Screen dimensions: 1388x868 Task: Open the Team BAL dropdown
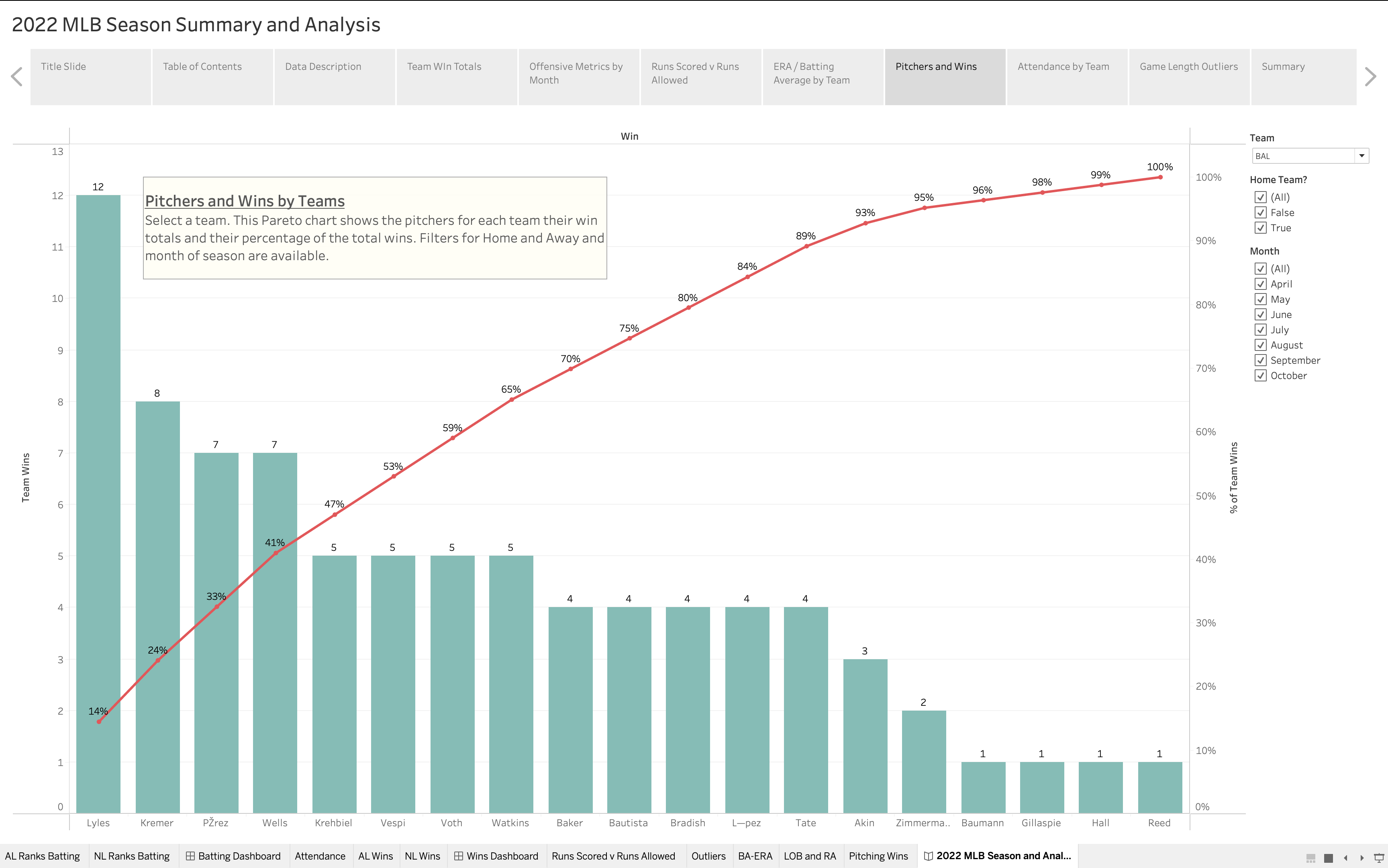(x=1361, y=156)
